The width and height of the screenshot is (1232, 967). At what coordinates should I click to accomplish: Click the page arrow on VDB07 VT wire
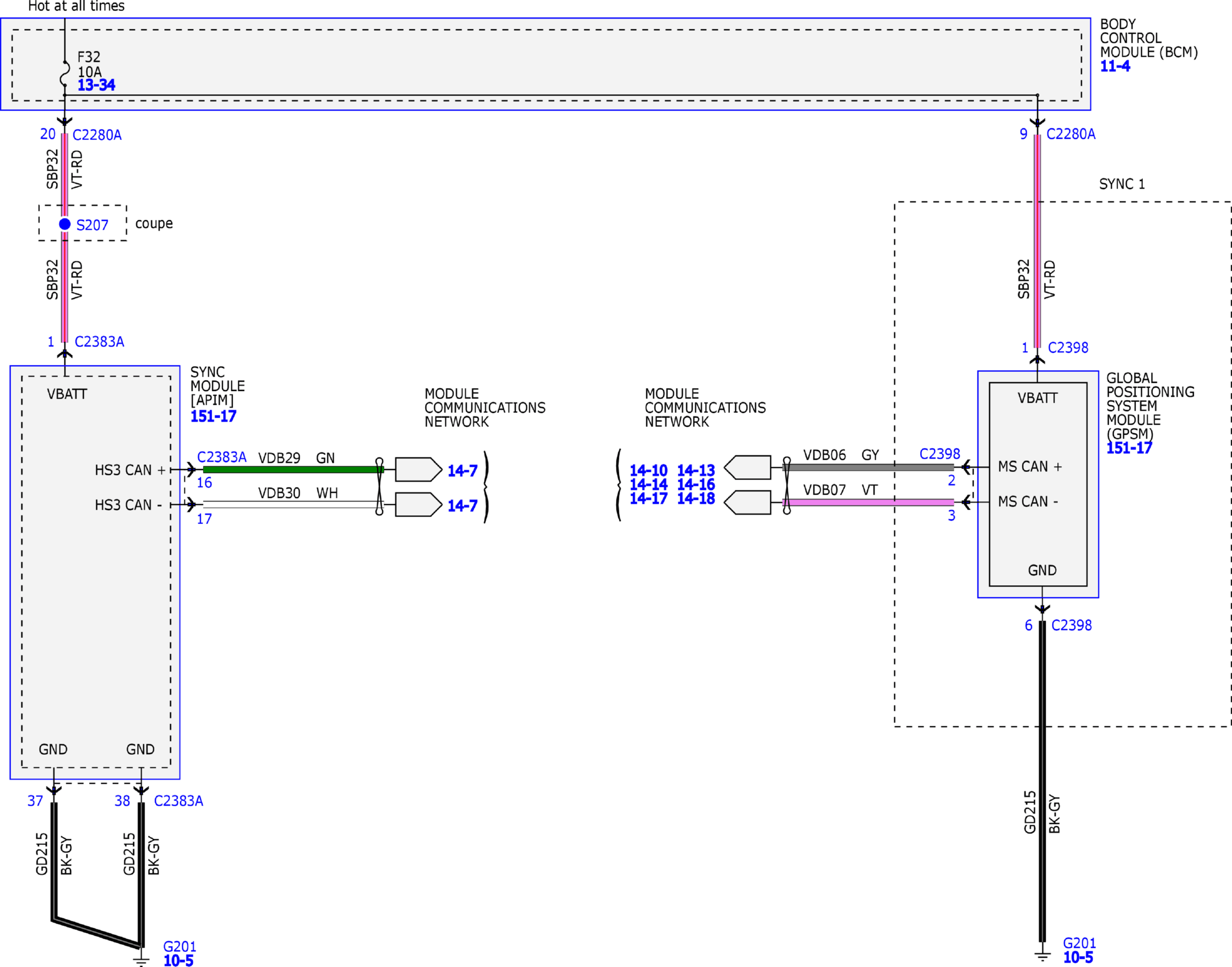(747, 502)
